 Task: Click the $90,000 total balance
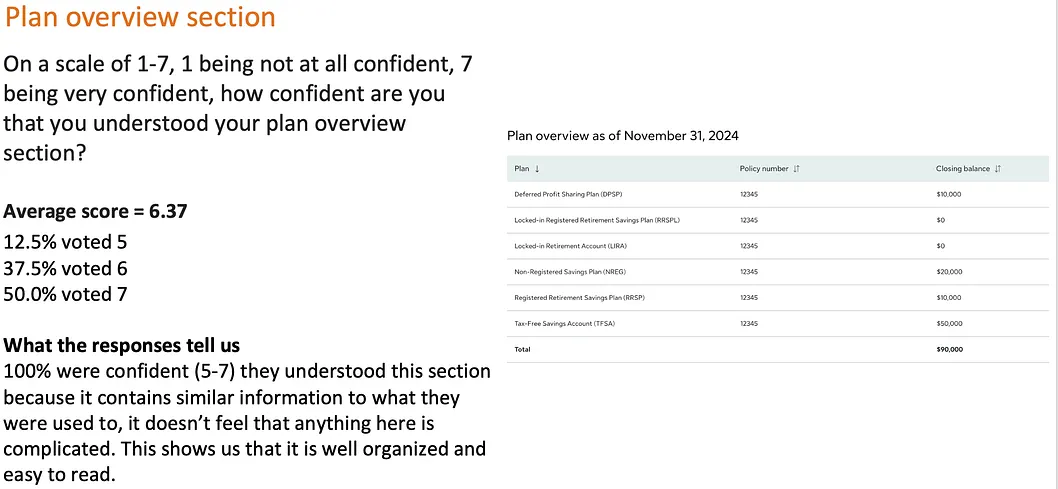coord(949,350)
